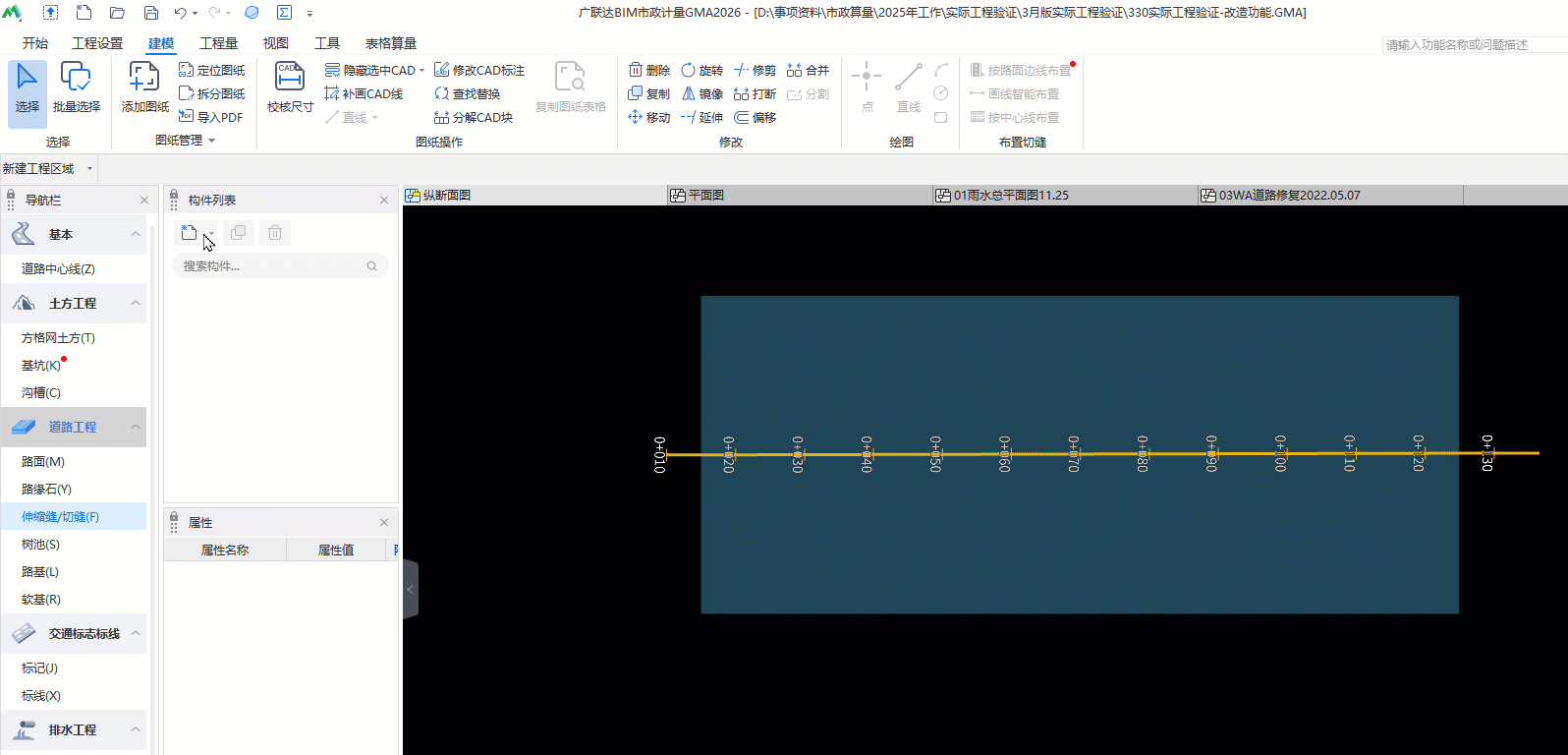Screen dimensions: 1568x755
Task: Click 拆分图纸 split drawing tool
Action: click(x=211, y=93)
